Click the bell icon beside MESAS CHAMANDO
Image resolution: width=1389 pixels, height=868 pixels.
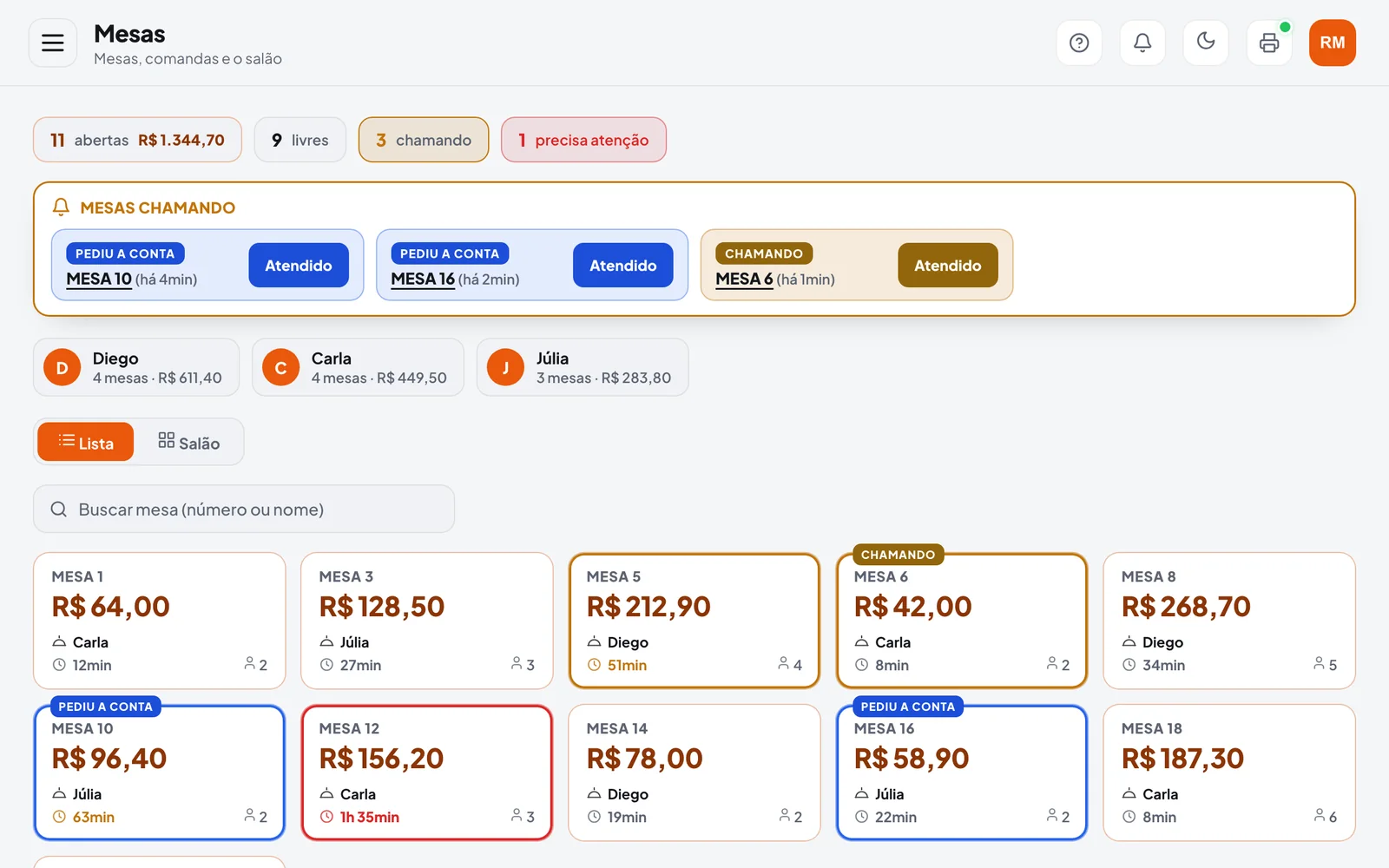coord(61,207)
